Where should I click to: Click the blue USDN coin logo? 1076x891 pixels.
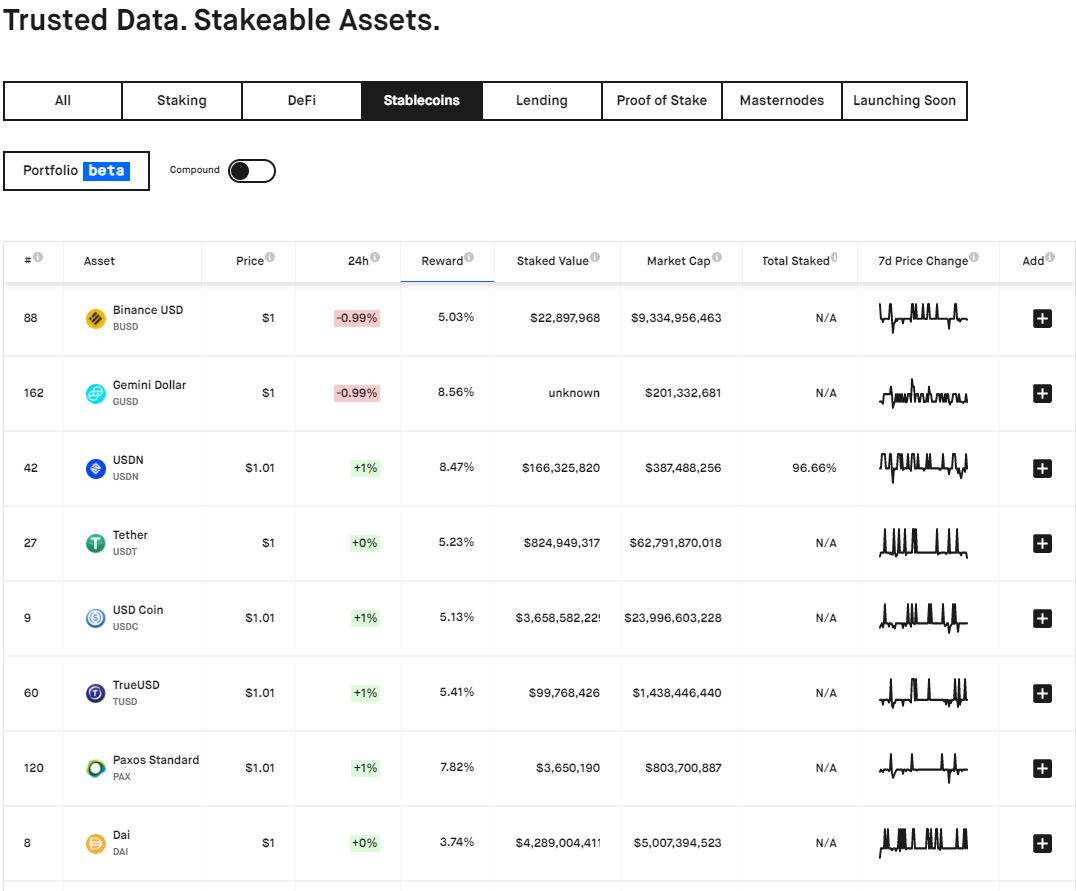pyautogui.click(x=95, y=468)
